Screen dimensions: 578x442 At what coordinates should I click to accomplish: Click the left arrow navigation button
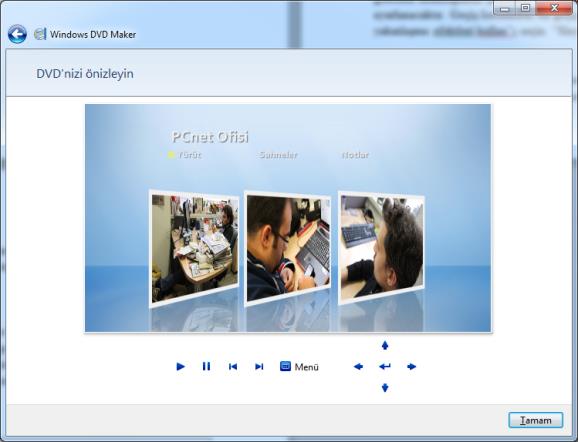point(358,366)
